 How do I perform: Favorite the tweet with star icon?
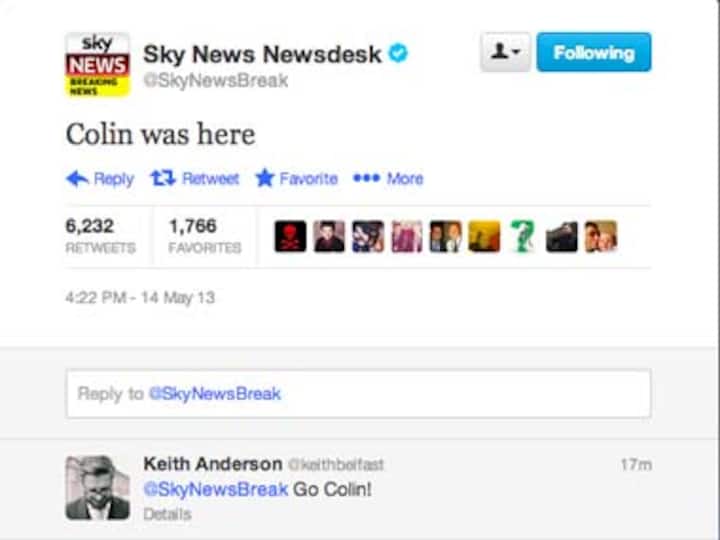click(297, 178)
